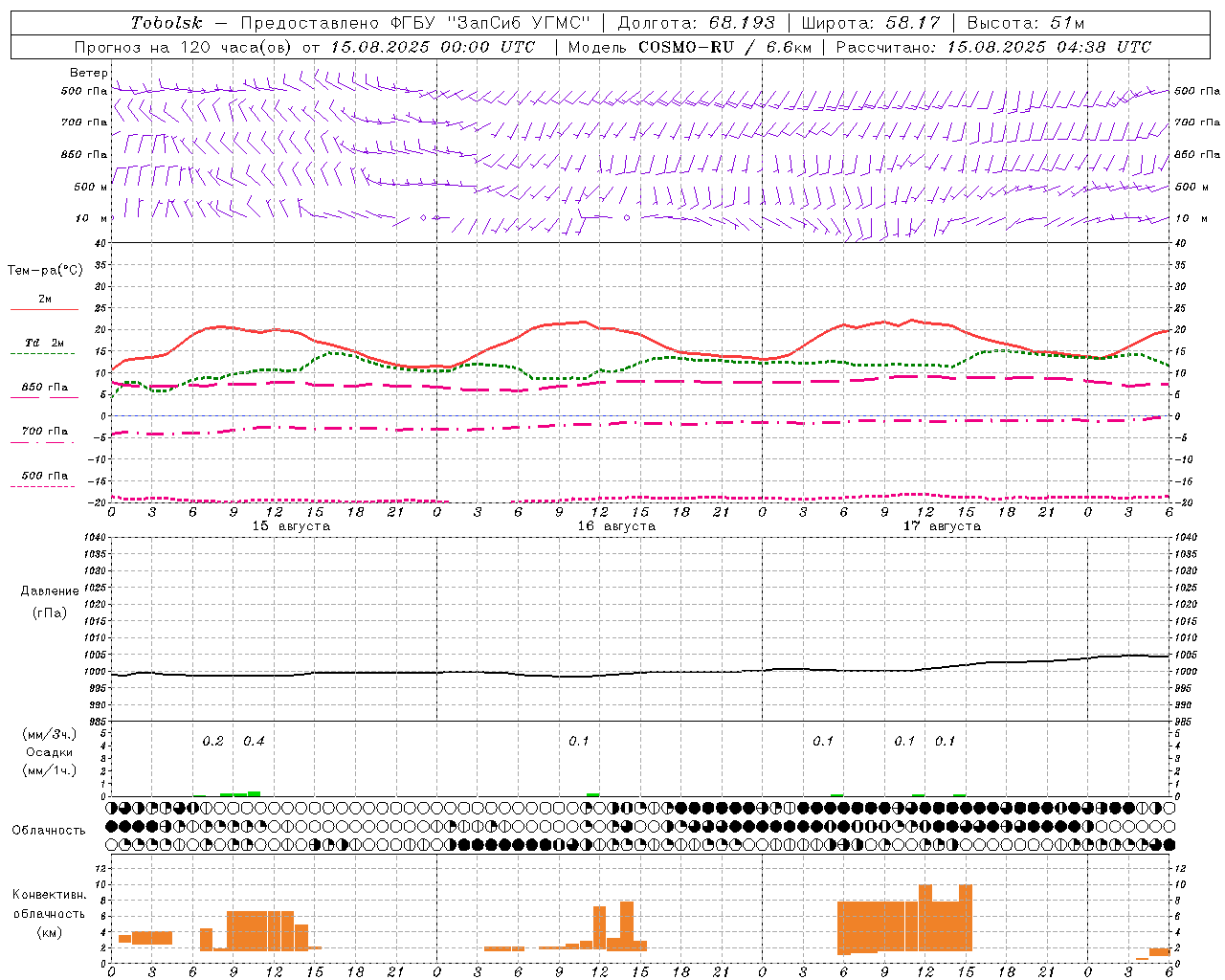Click the Модель COSMO-RU / 6.6км label
Viewport: 1225px width, 980px height.
pyautogui.click(x=690, y=47)
